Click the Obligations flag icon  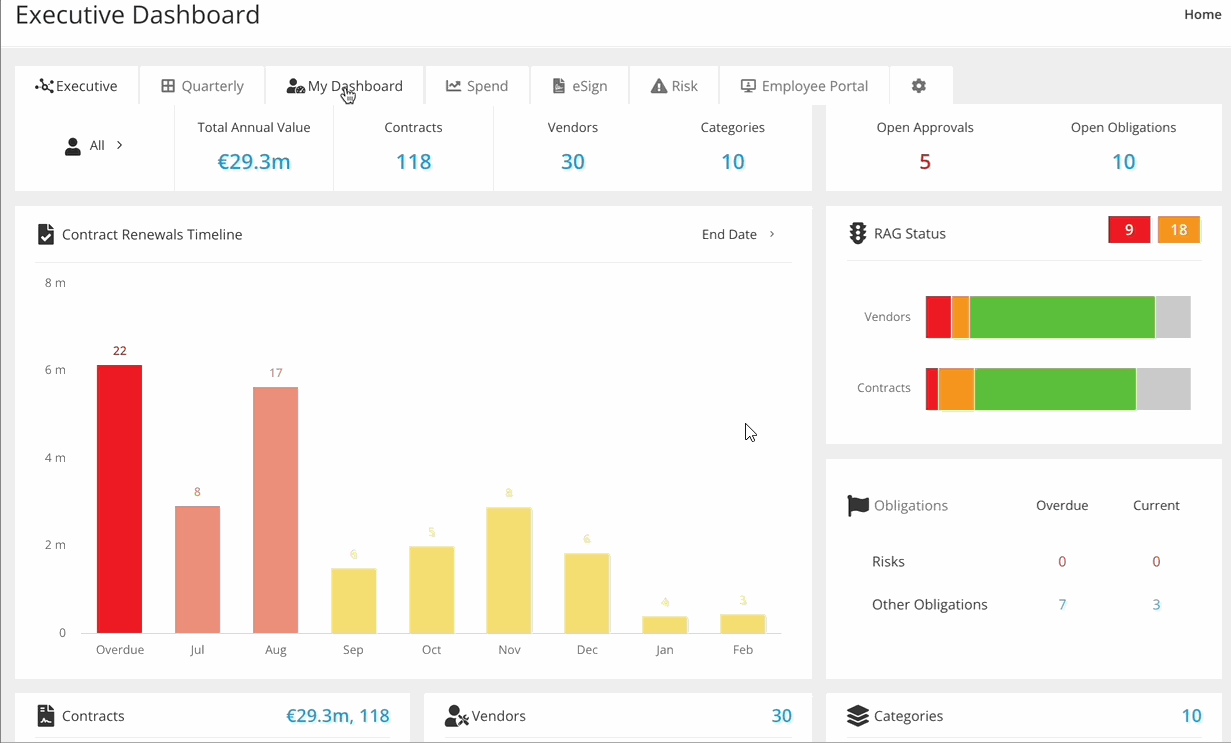click(858, 506)
